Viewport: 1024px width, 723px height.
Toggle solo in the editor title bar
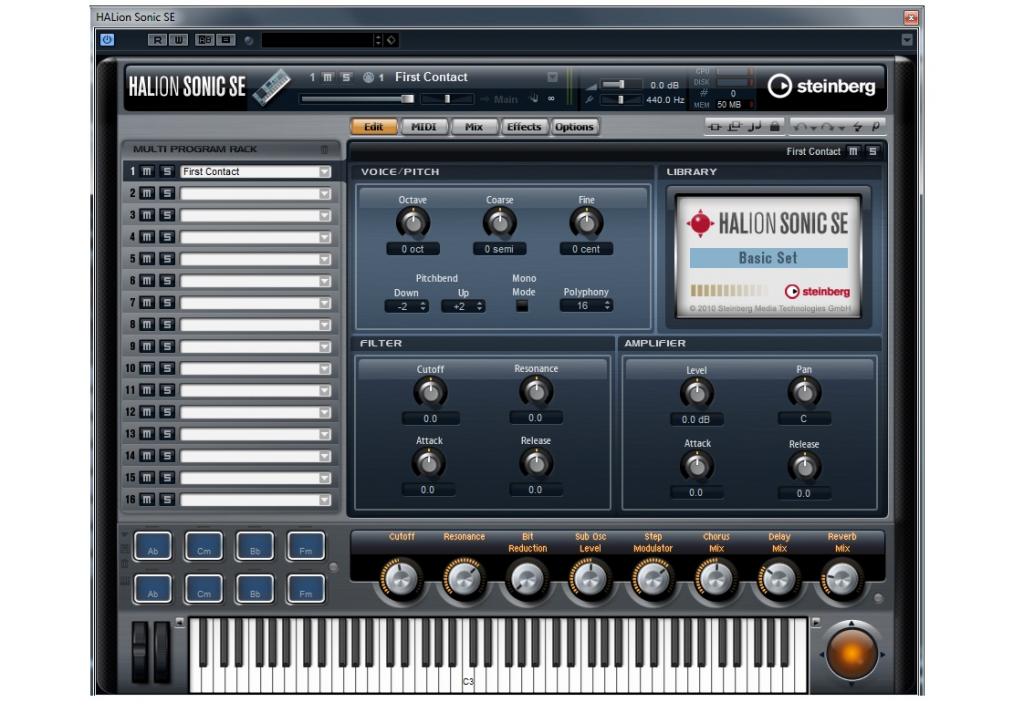[872, 152]
